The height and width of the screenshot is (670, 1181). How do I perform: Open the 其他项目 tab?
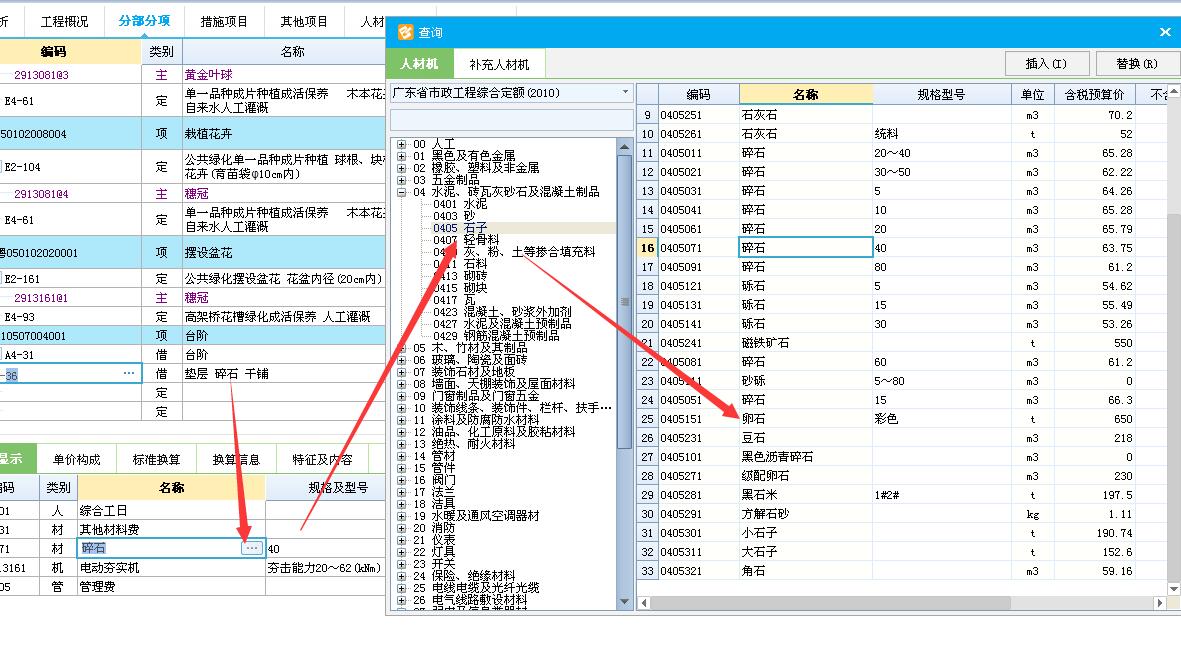pyautogui.click(x=304, y=21)
